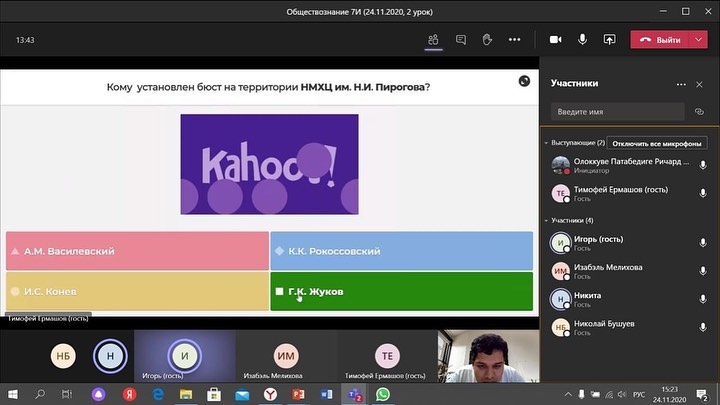Select Изабэль Мелихова tile in video strip
This screenshot has height=405, width=720.
286,356
